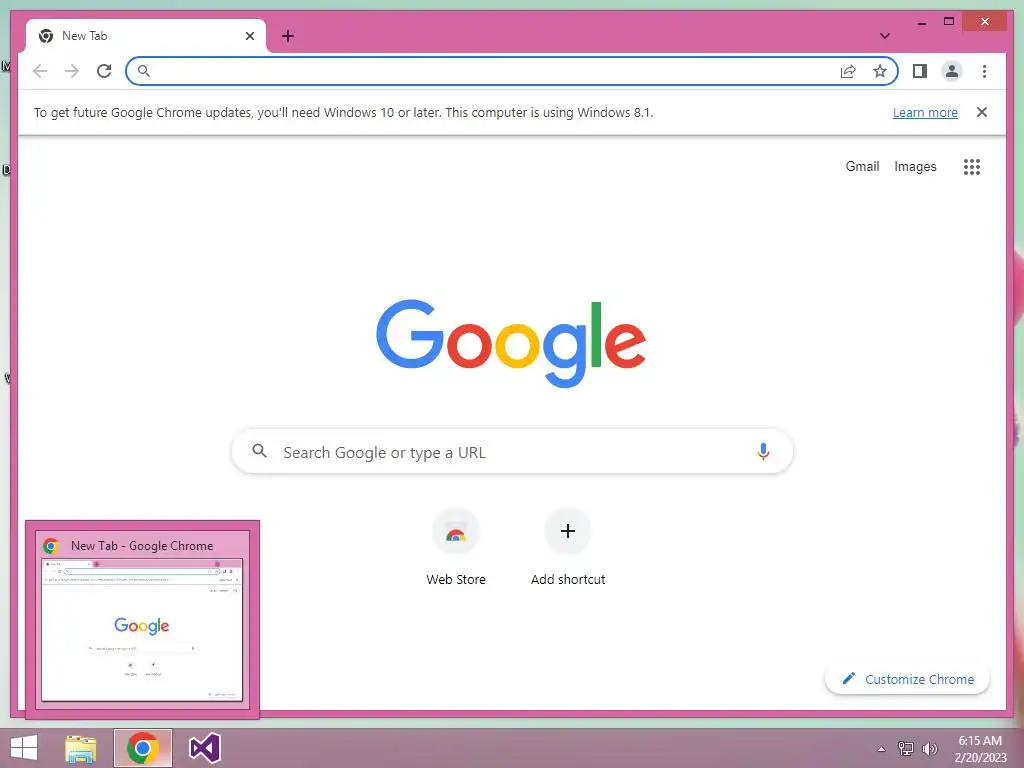Open File Explorer from the taskbar

click(x=81, y=748)
